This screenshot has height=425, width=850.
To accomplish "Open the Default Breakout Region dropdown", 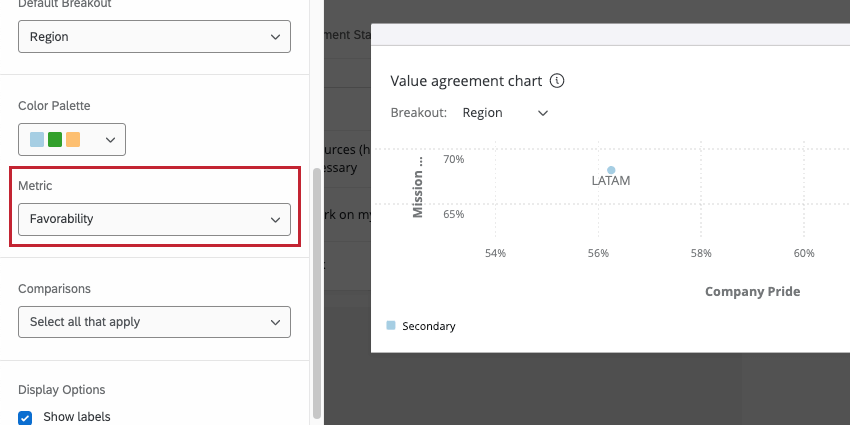I will 154,37.
